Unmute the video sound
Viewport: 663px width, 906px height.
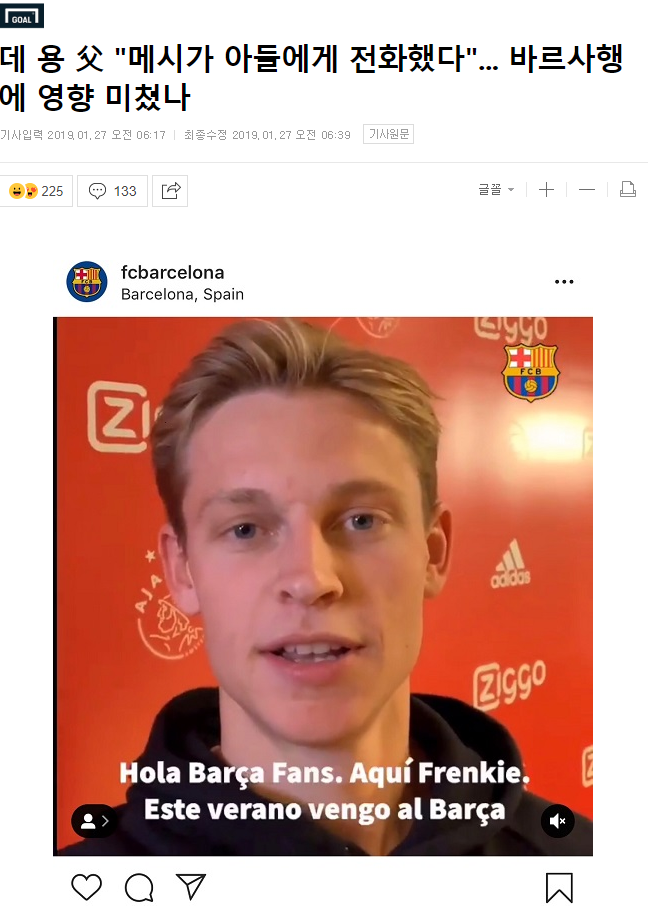pos(558,821)
